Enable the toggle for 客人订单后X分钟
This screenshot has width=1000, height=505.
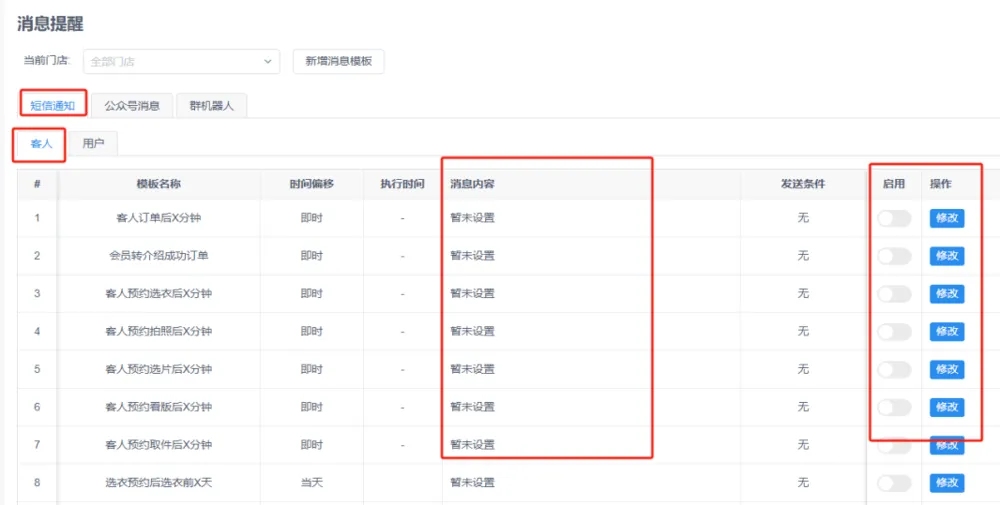894,218
